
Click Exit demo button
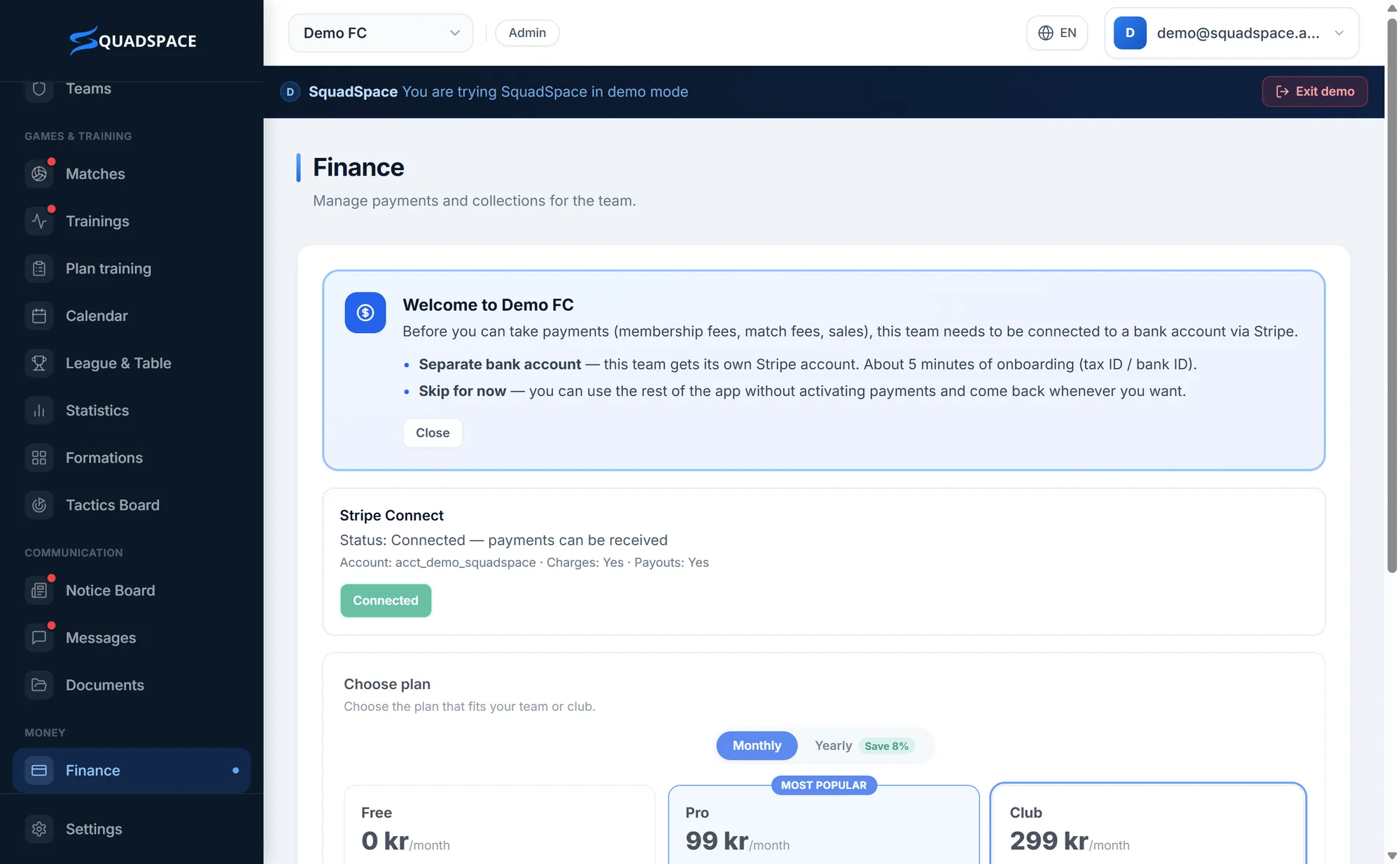pyautogui.click(x=1315, y=92)
